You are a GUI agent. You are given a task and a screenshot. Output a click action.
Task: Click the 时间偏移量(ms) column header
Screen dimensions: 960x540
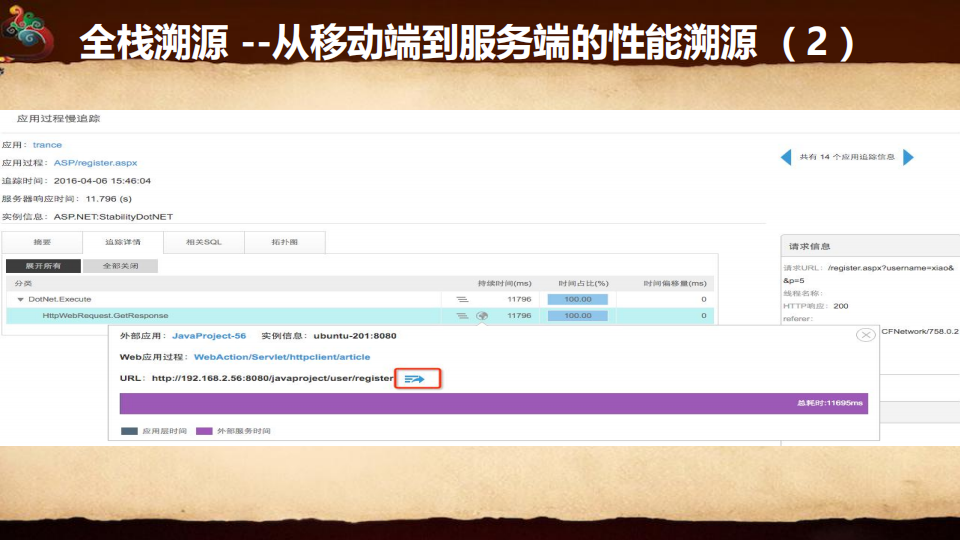coord(675,283)
